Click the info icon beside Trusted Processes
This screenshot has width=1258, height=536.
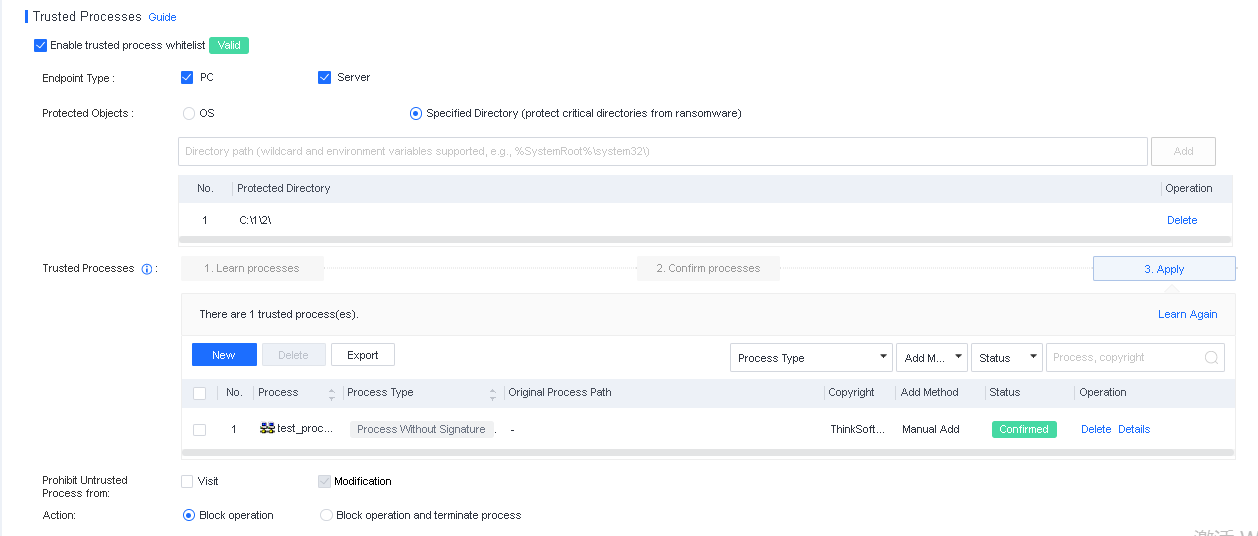coord(147,269)
